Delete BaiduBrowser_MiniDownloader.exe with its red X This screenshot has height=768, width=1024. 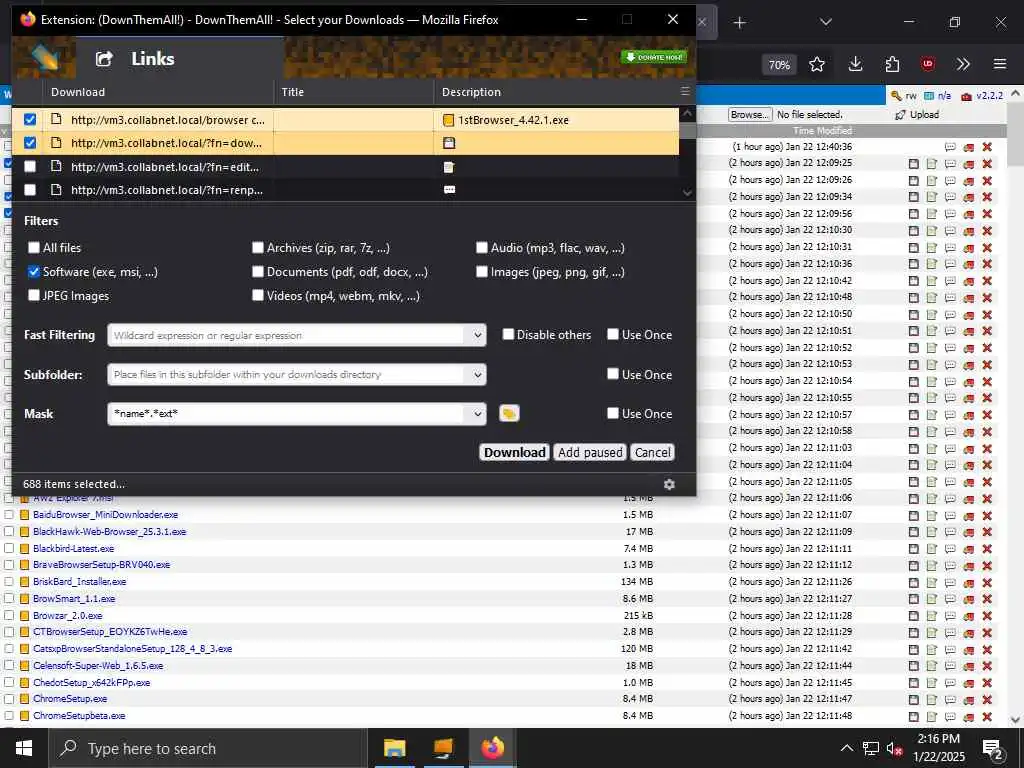pos(987,515)
